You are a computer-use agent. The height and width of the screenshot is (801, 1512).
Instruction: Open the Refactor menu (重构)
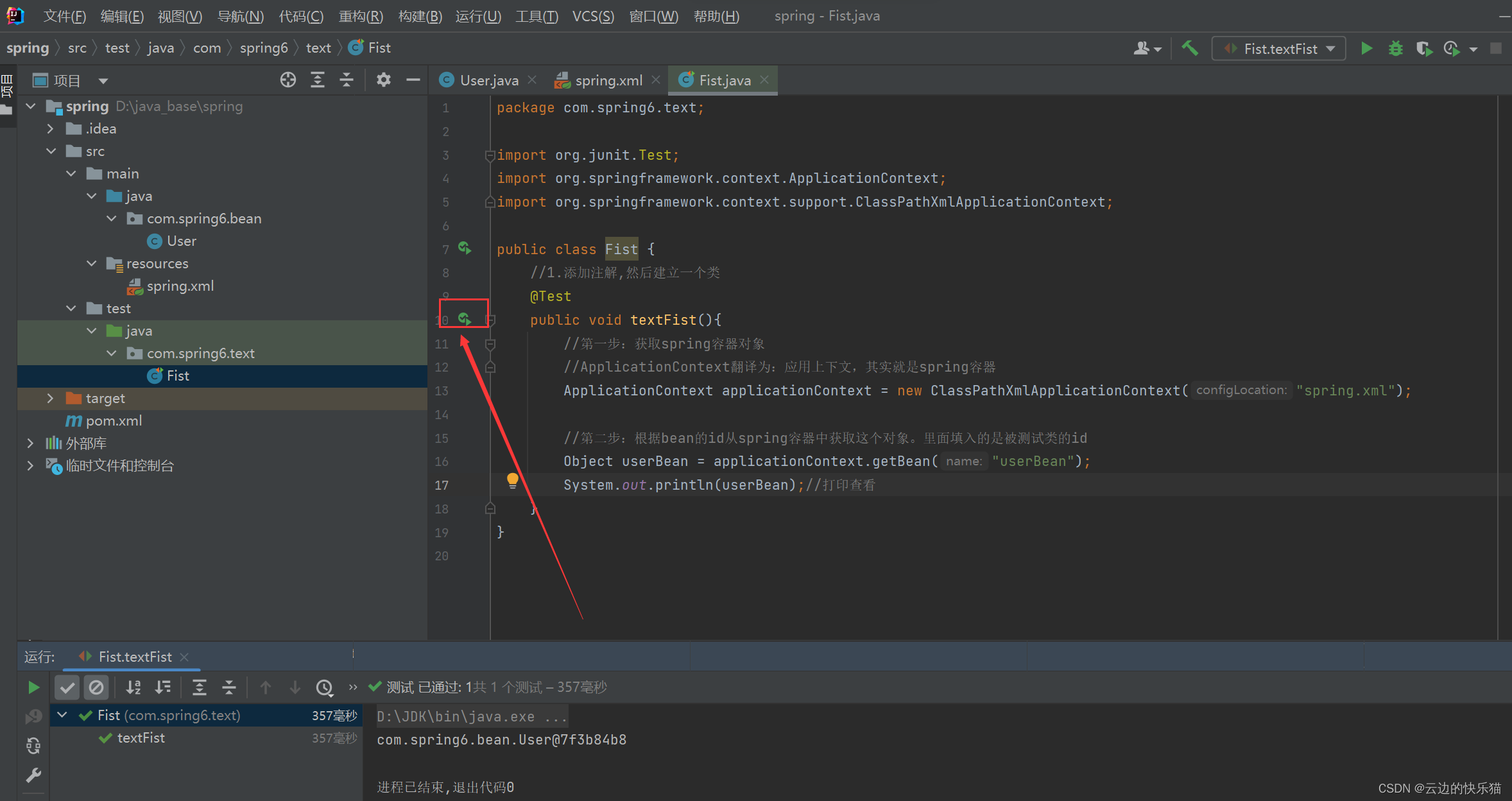point(361,16)
